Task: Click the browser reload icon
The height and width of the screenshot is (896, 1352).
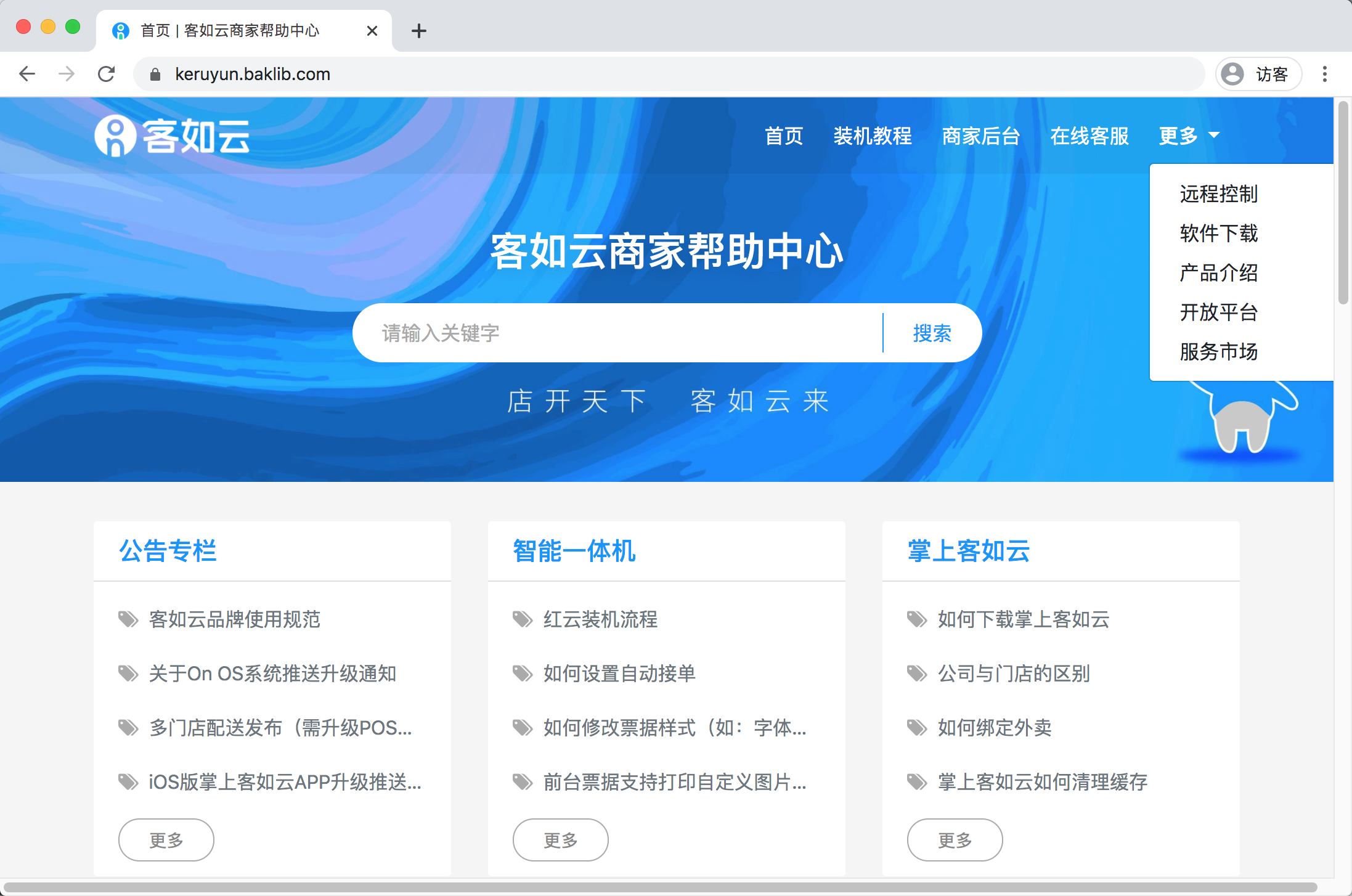Action: pyautogui.click(x=107, y=74)
